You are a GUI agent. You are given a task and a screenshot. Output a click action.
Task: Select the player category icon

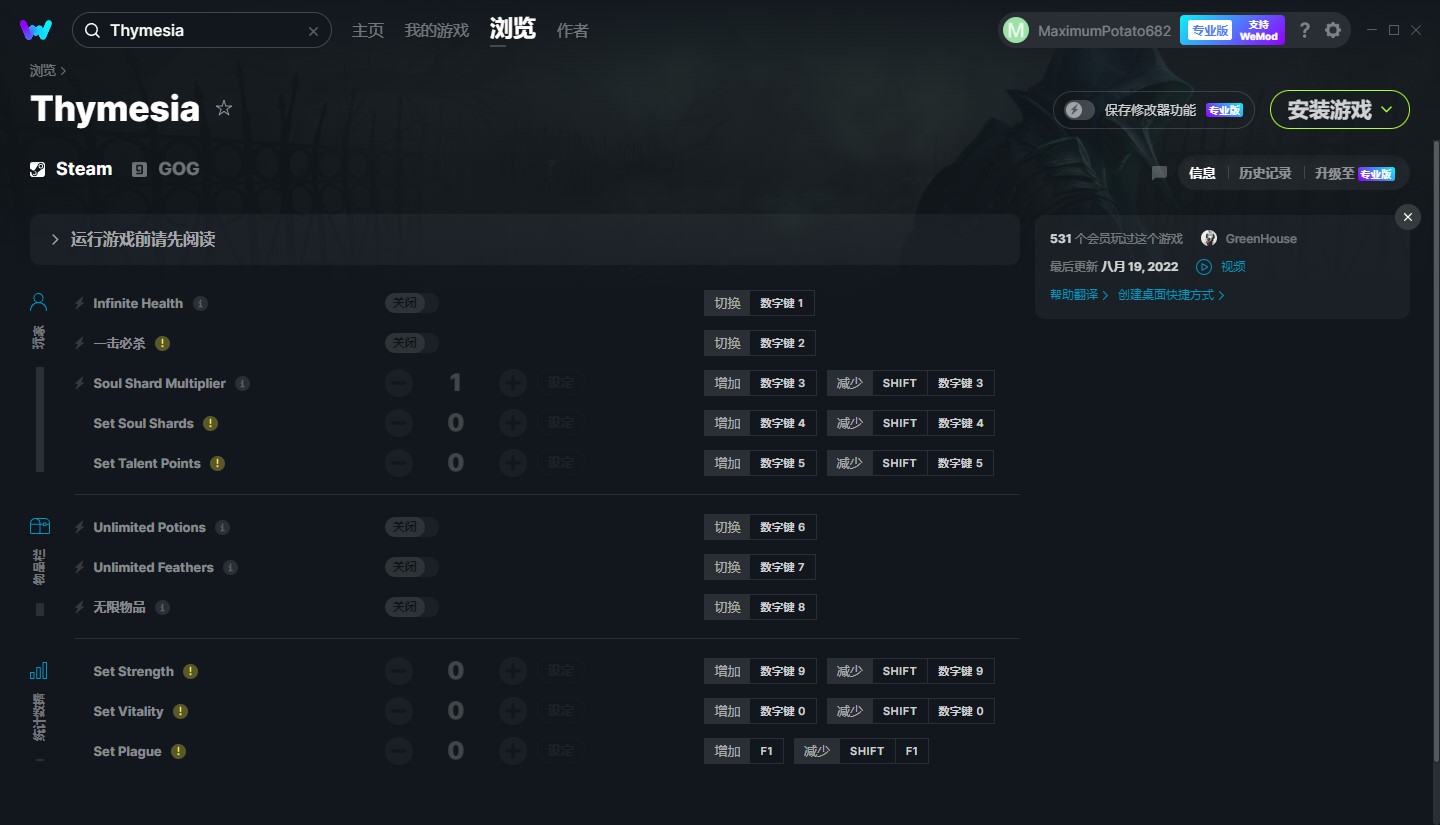tap(39, 302)
